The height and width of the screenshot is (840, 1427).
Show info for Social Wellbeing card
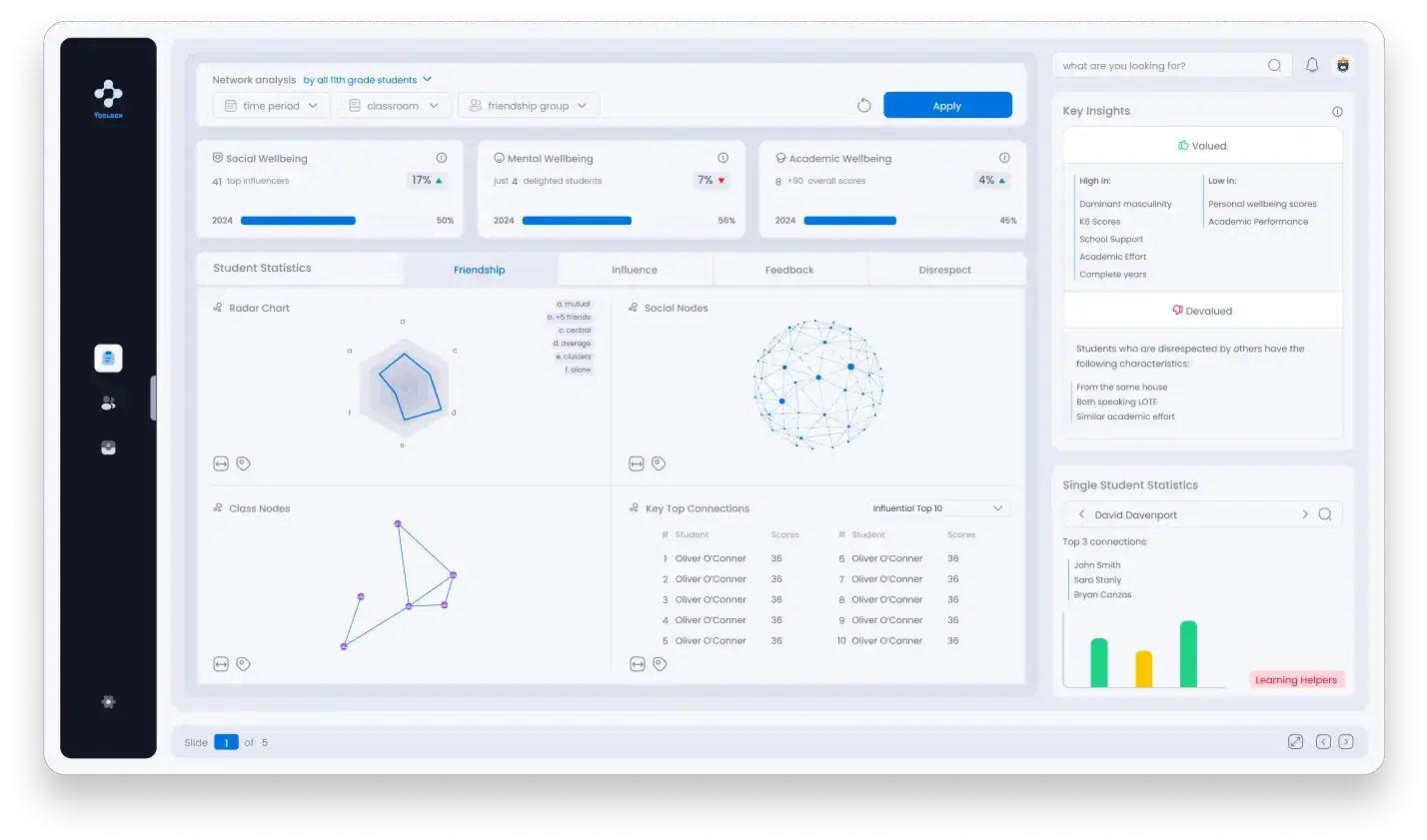pyautogui.click(x=441, y=158)
